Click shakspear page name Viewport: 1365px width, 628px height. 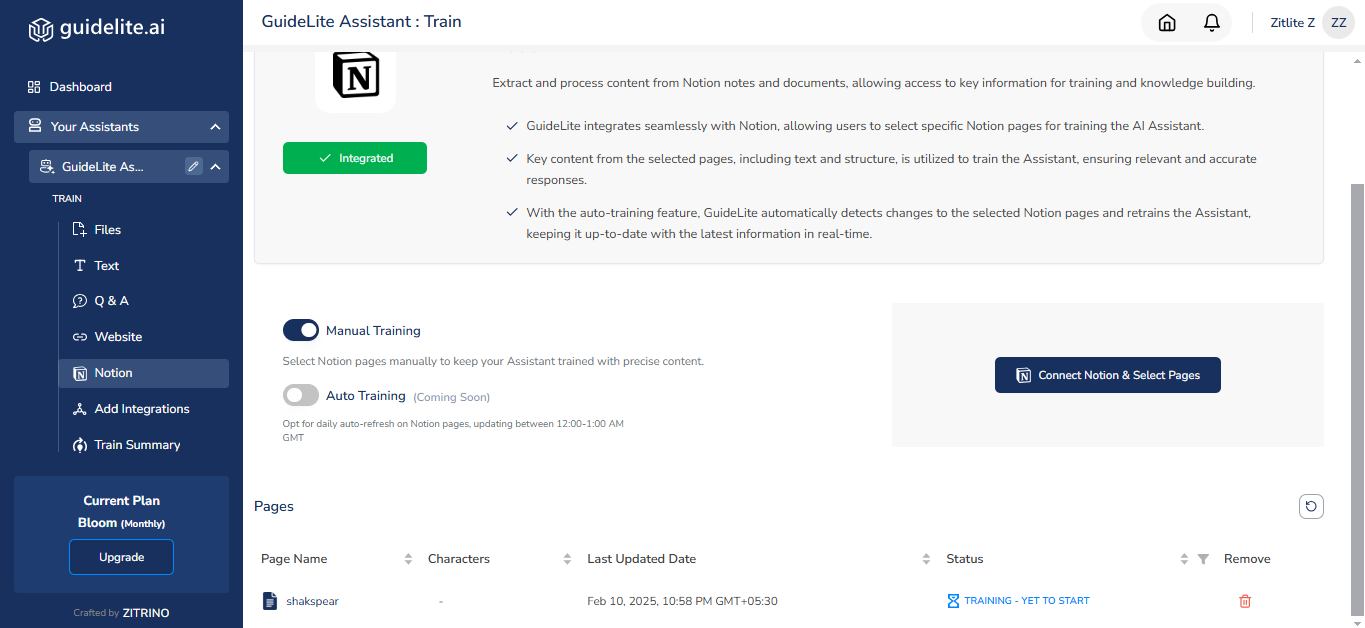click(x=312, y=601)
